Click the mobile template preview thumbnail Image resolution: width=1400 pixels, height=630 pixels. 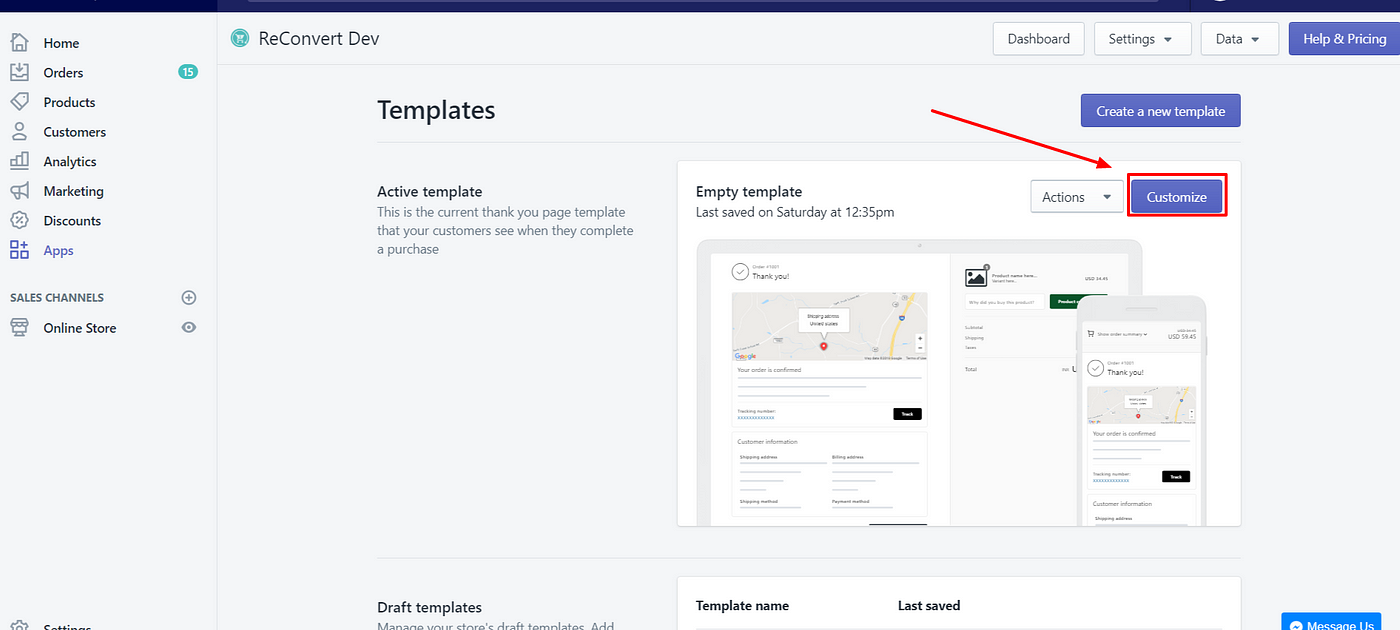coord(1141,411)
